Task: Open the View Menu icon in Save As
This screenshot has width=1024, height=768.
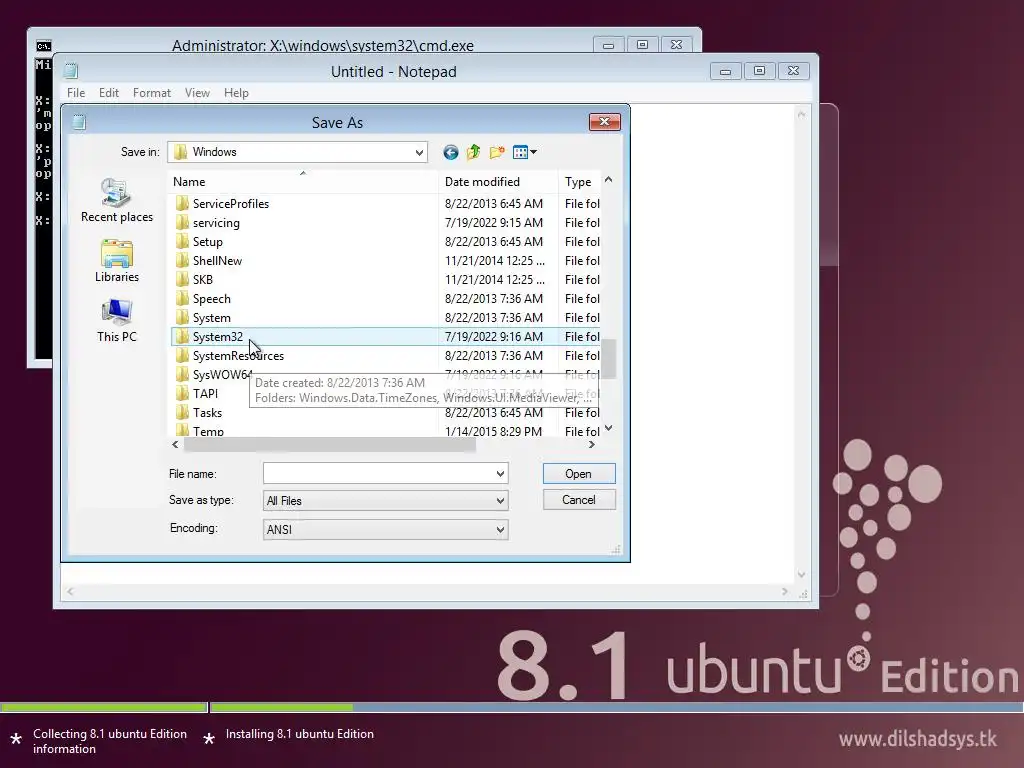Action: (520, 152)
